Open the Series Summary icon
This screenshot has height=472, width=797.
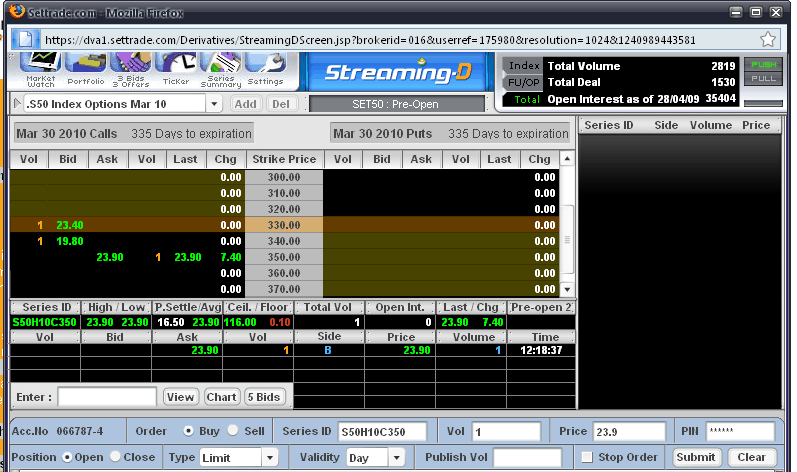click(x=221, y=70)
